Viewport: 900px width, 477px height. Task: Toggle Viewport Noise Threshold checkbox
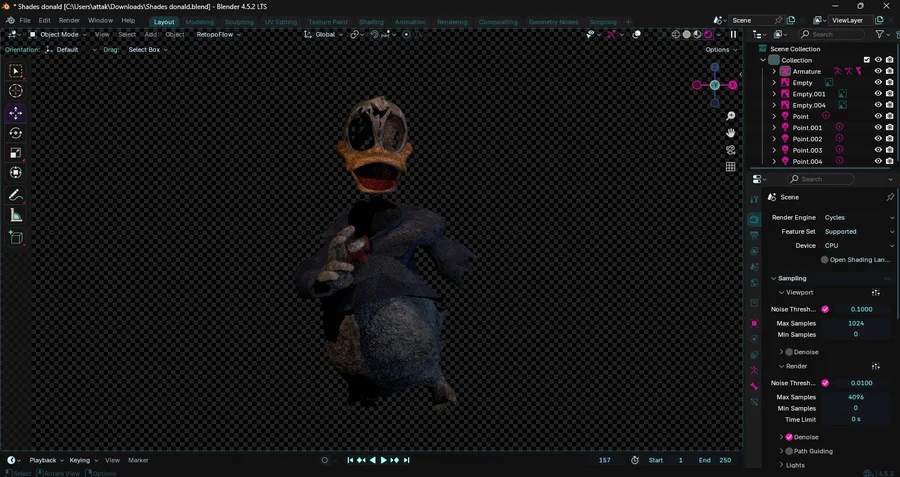[825, 309]
